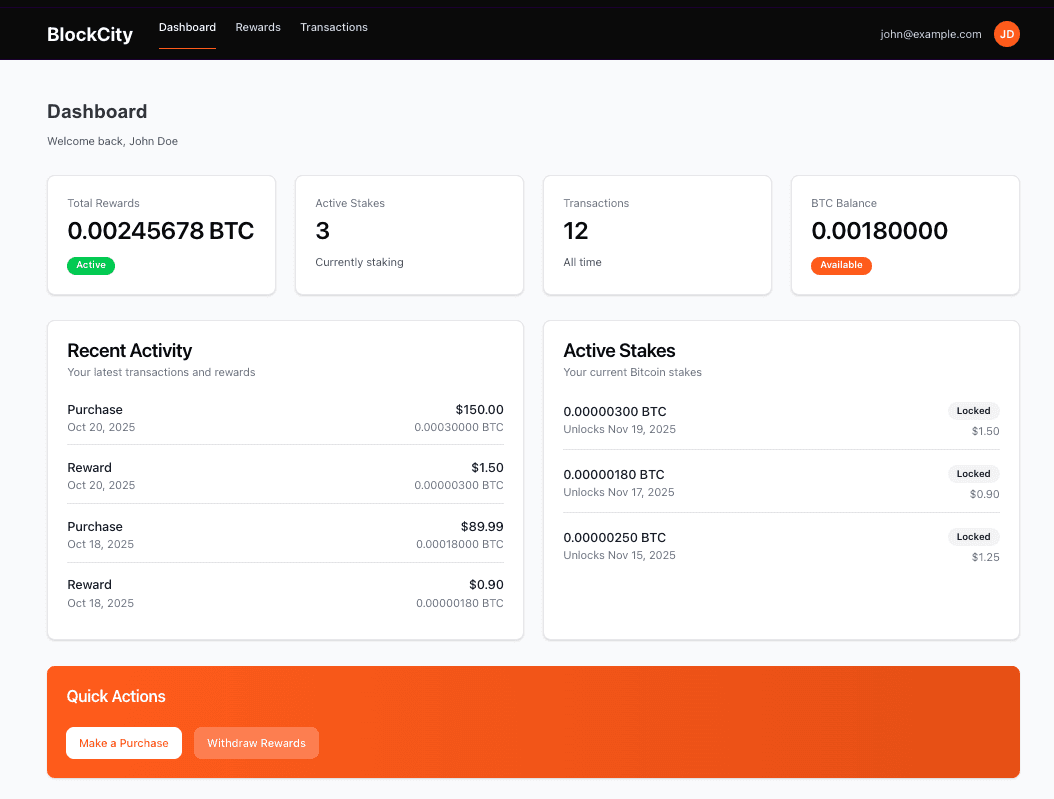Click the BlockCity logo
1054x799 pixels.
point(90,34)
